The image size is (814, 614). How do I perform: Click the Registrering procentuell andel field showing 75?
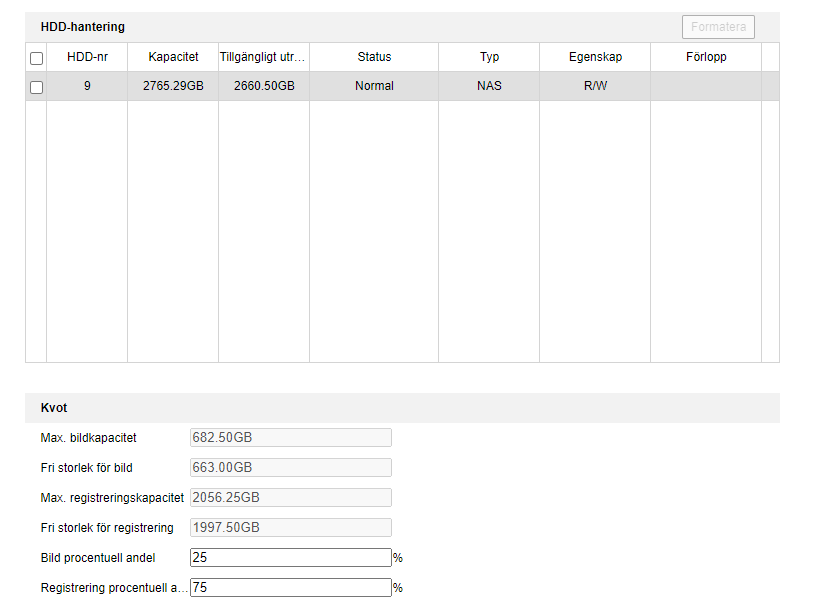point(290,588)
